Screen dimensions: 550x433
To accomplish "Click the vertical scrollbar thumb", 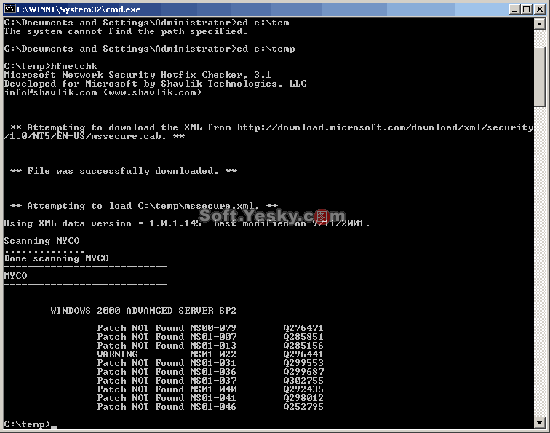I will (540, 76).
